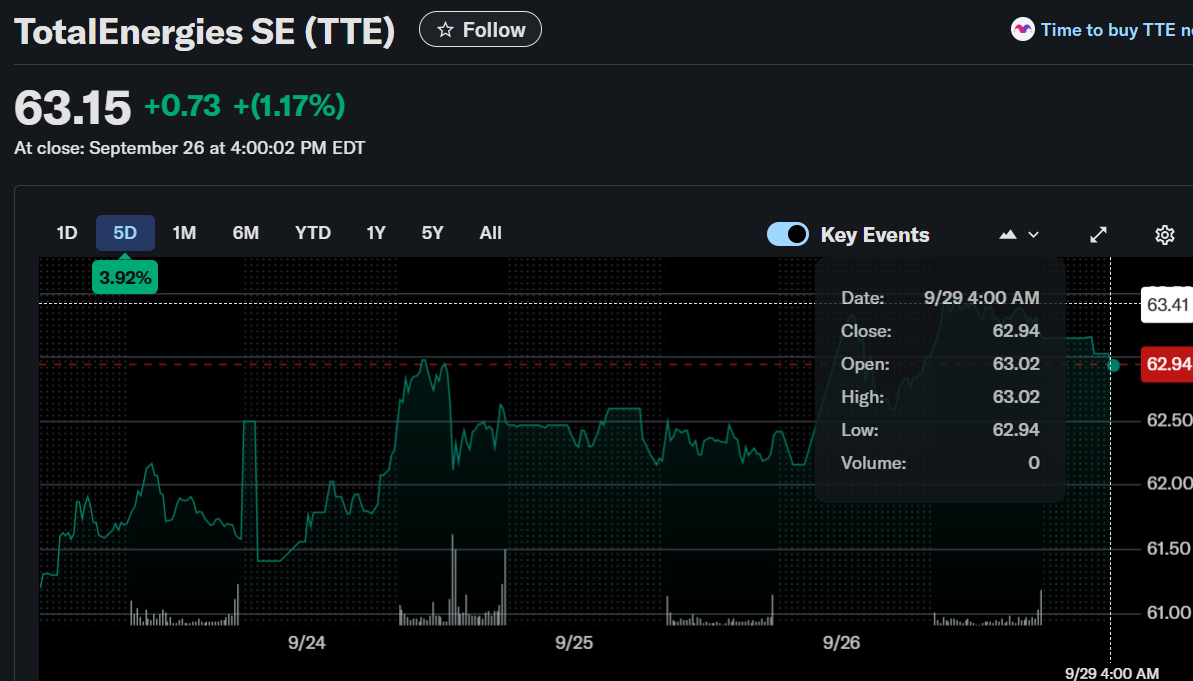Click the 62.00 price axis label
The height and width of the screenshot is (681, 1193).
tap(1169, 484)
